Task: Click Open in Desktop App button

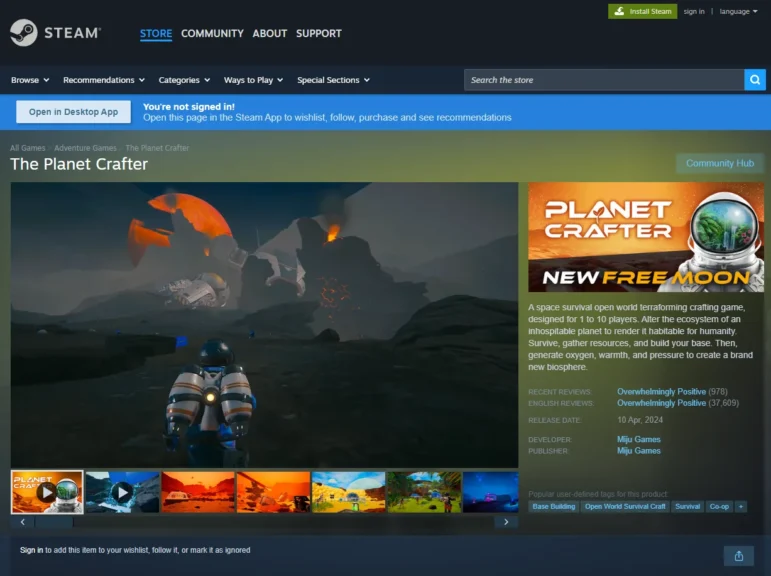Action: click(73, 112)
